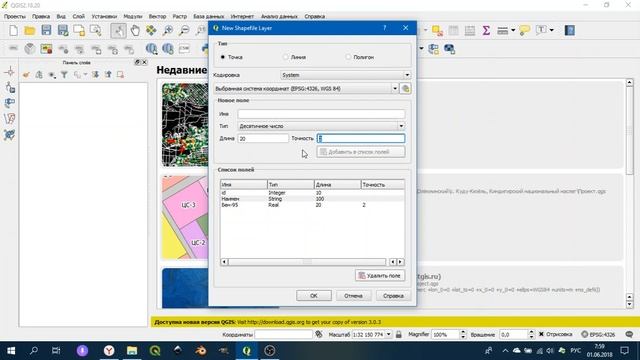Select the Real type field row

coord(312,205)
